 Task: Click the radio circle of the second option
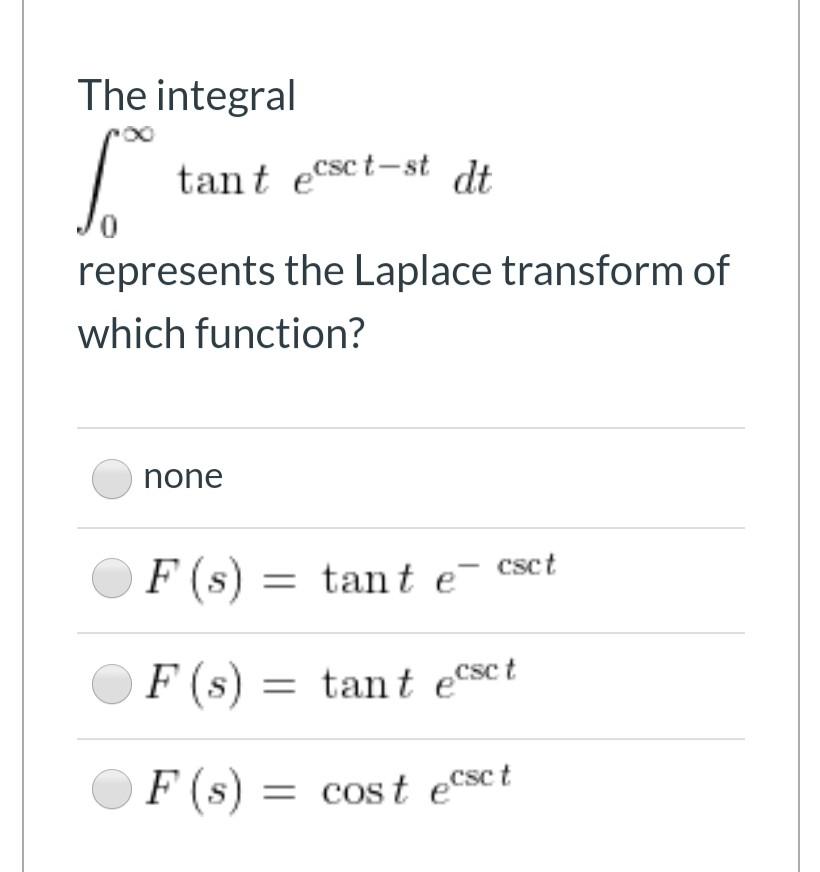point(111,578)
